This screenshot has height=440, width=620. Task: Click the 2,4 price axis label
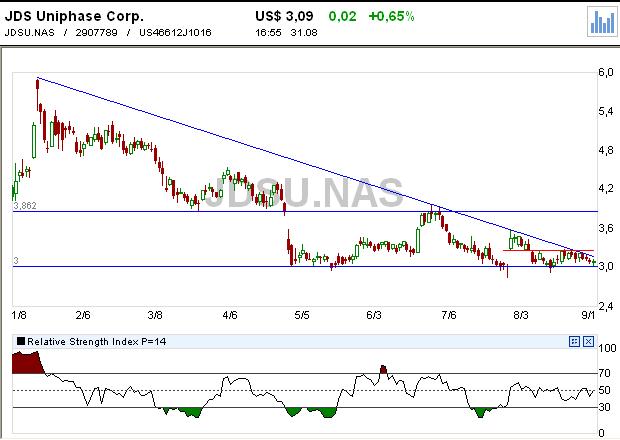[x=606, y=306]
